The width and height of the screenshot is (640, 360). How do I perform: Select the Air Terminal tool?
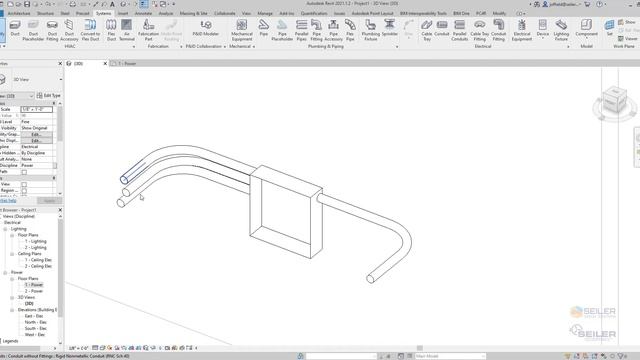[127, 30]
